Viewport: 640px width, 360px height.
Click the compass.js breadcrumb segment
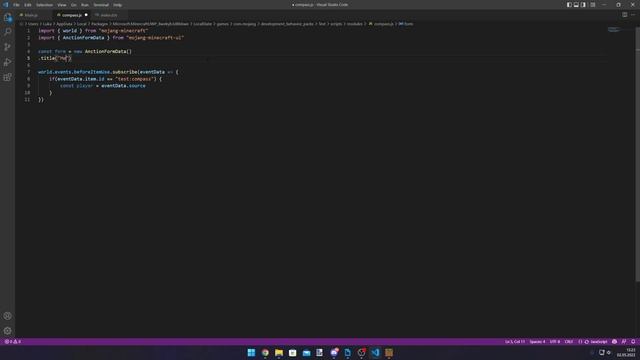click(384, 24)
